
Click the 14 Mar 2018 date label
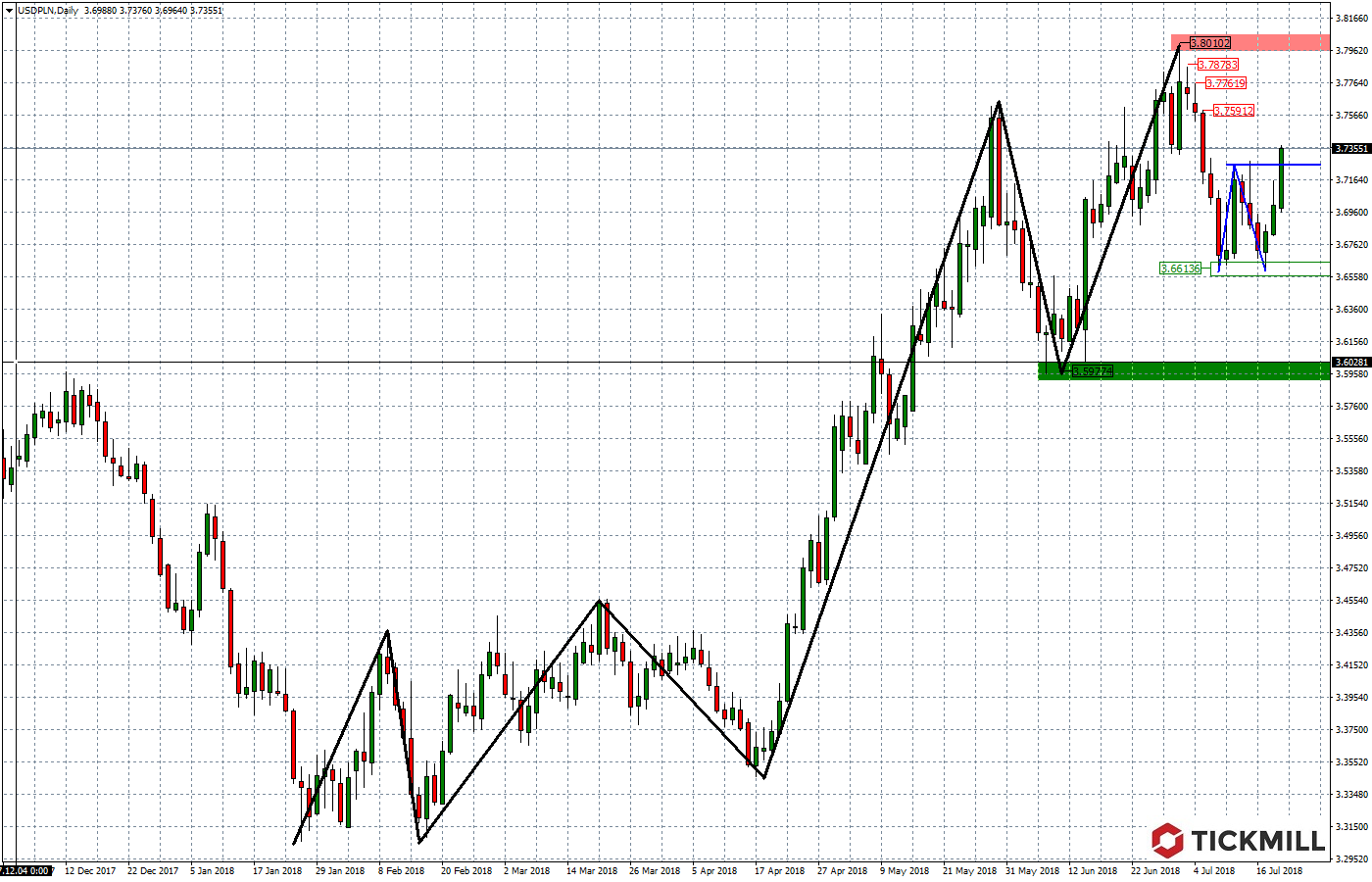pyautogui.click(x=591, y=870)
